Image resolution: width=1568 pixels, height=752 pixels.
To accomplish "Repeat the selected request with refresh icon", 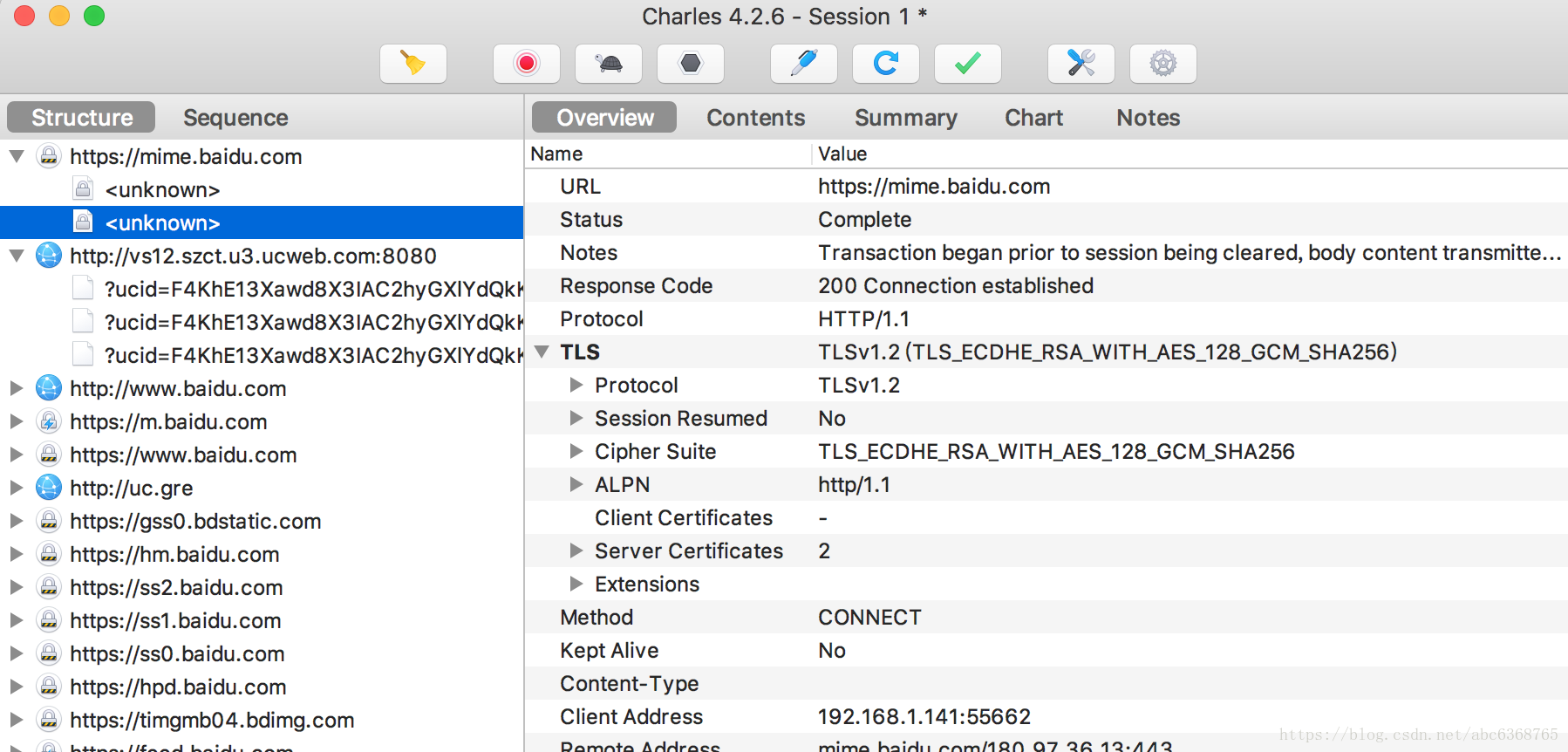I will coord(886,64).
